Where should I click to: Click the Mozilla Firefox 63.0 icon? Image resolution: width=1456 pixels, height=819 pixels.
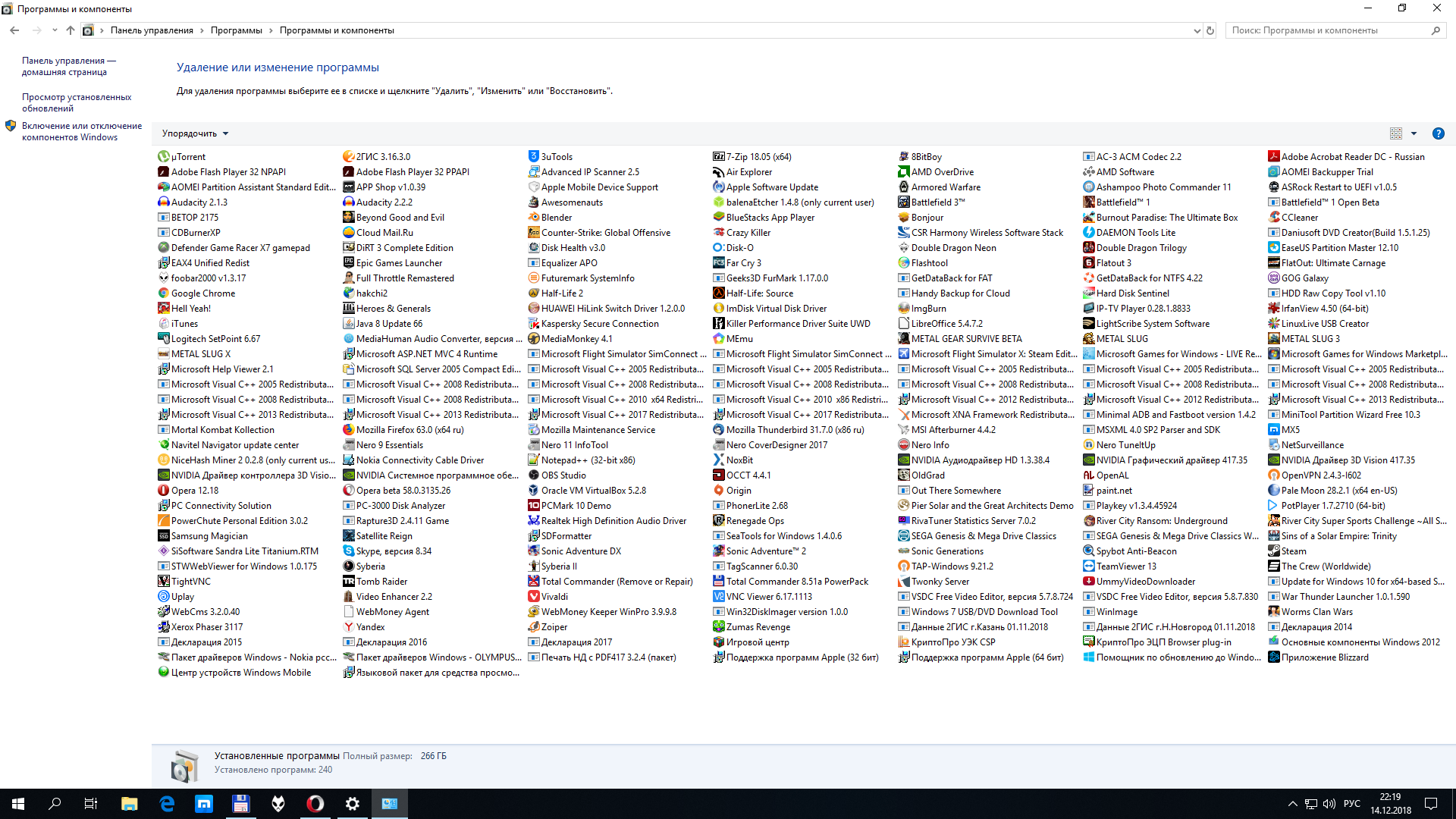348,430
